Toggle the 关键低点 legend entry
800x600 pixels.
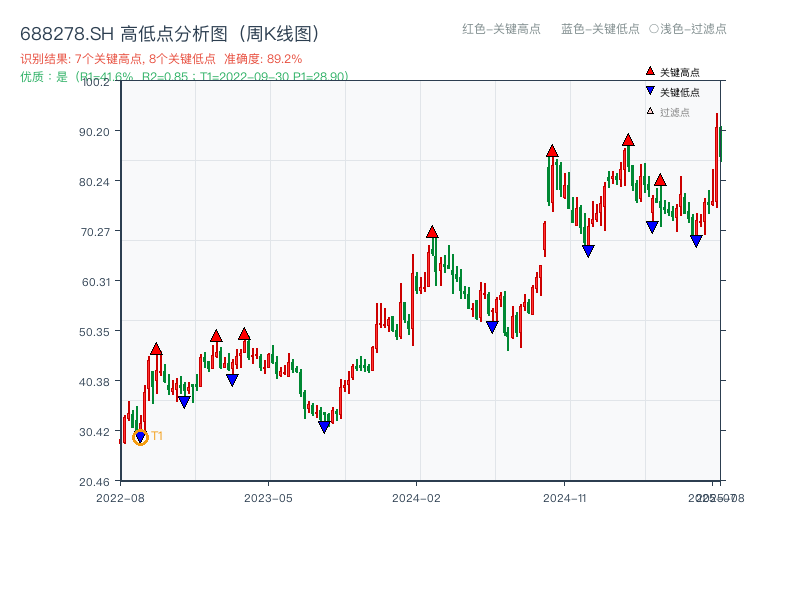click(672, 92)
